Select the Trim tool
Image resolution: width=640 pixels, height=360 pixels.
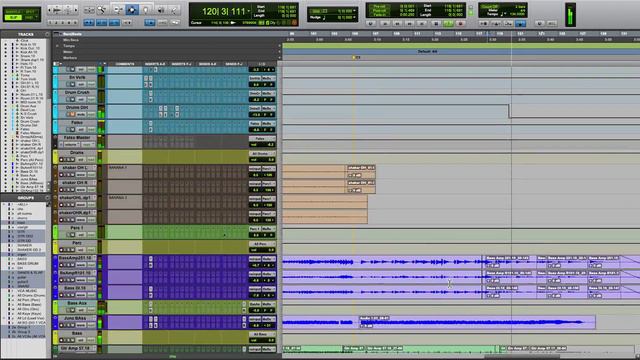point(118,10)
